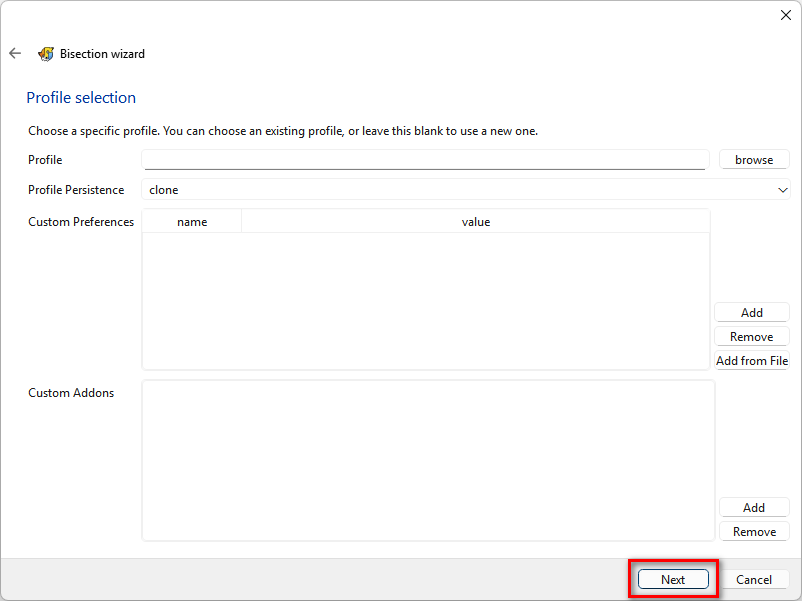The width and height of the screenshot is (802, 601).
Task: Proceed with the Next button
Action: (673, 580)
